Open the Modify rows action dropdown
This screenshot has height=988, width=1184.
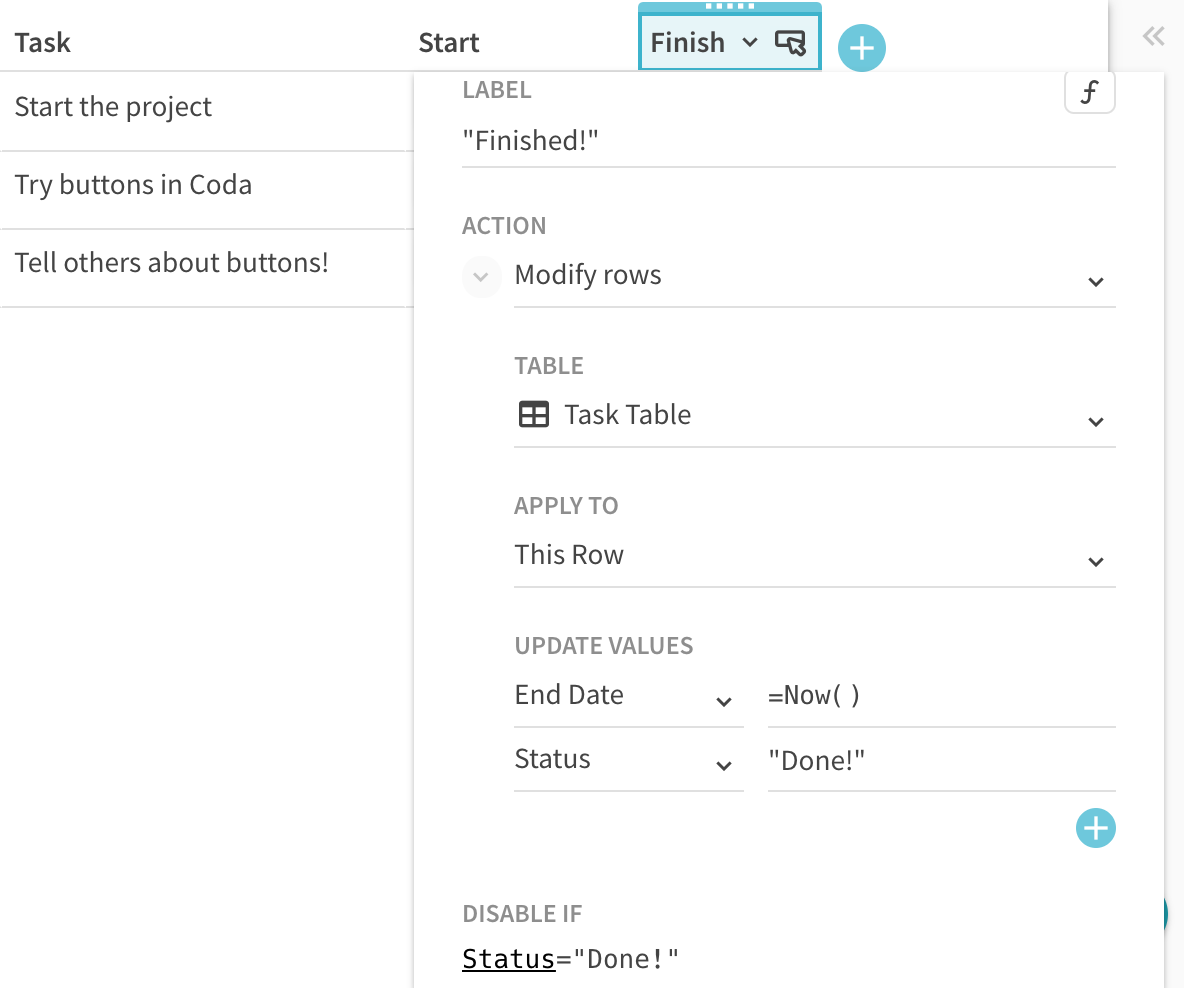click(1095, 282)
